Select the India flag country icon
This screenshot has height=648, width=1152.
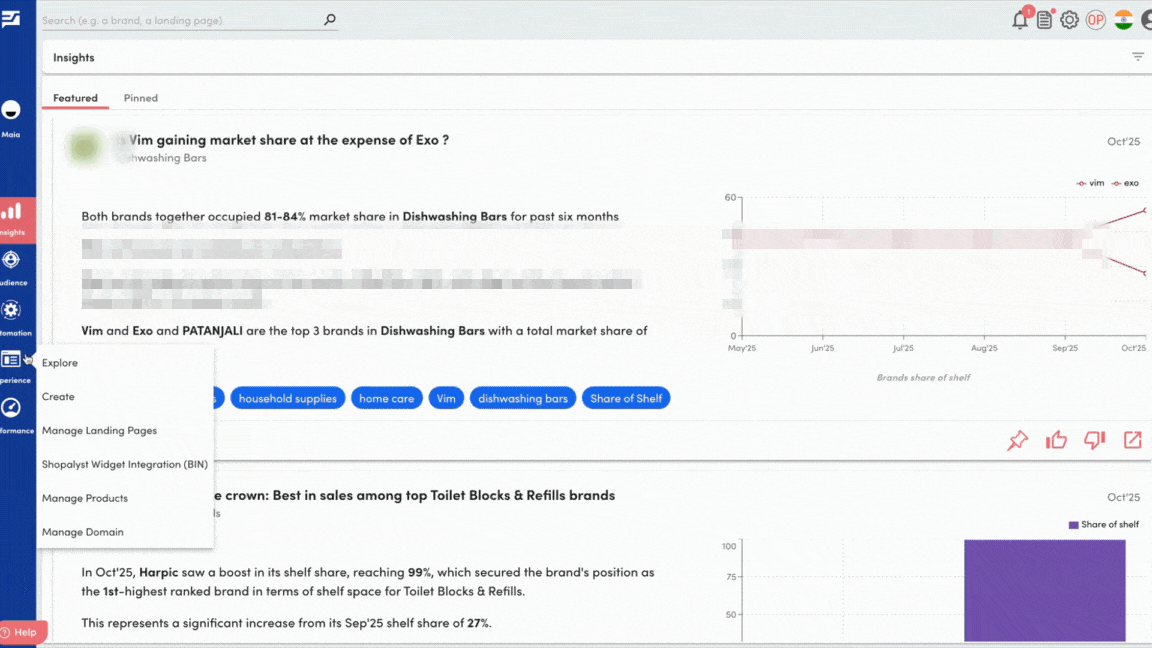coord(1123,20)
